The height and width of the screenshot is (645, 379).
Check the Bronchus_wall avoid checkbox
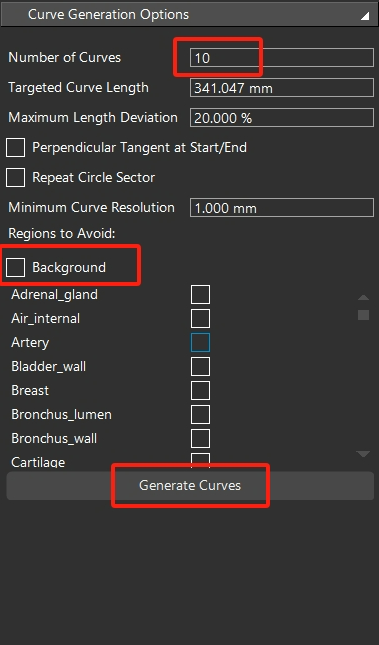pos(200,439)
